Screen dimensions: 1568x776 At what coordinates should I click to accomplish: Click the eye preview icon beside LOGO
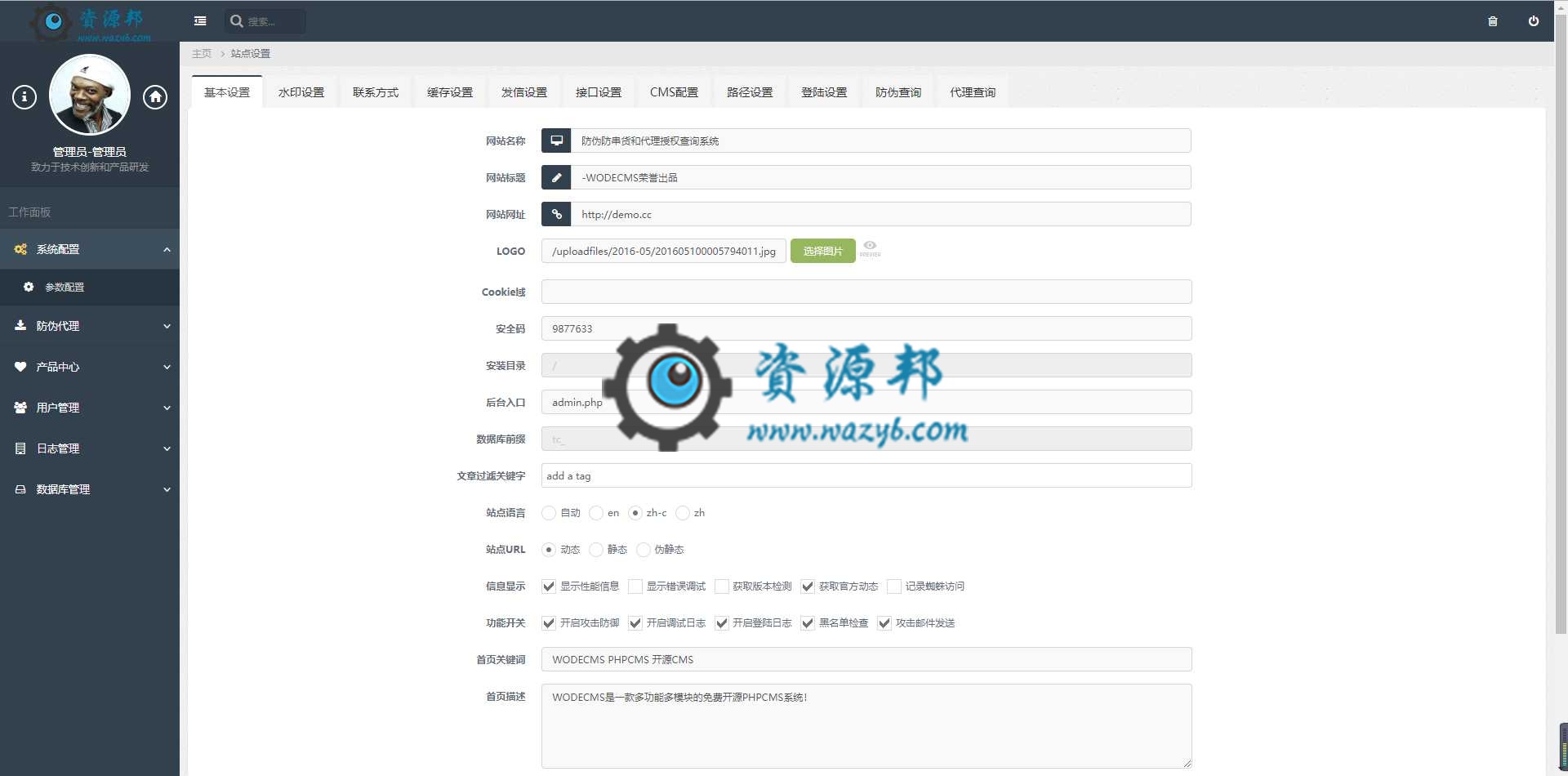(870, 248)
